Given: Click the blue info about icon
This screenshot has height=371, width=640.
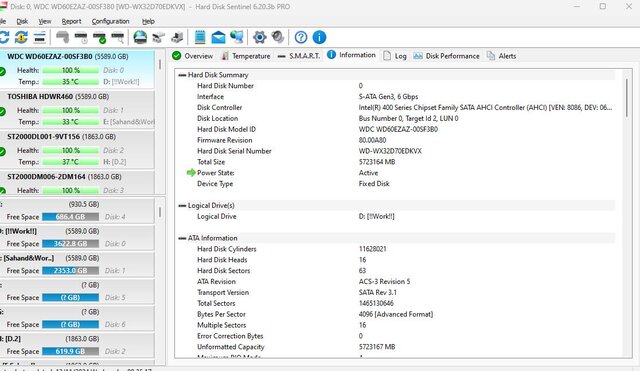Looking at the screenshot, I should tap(319, 38).
